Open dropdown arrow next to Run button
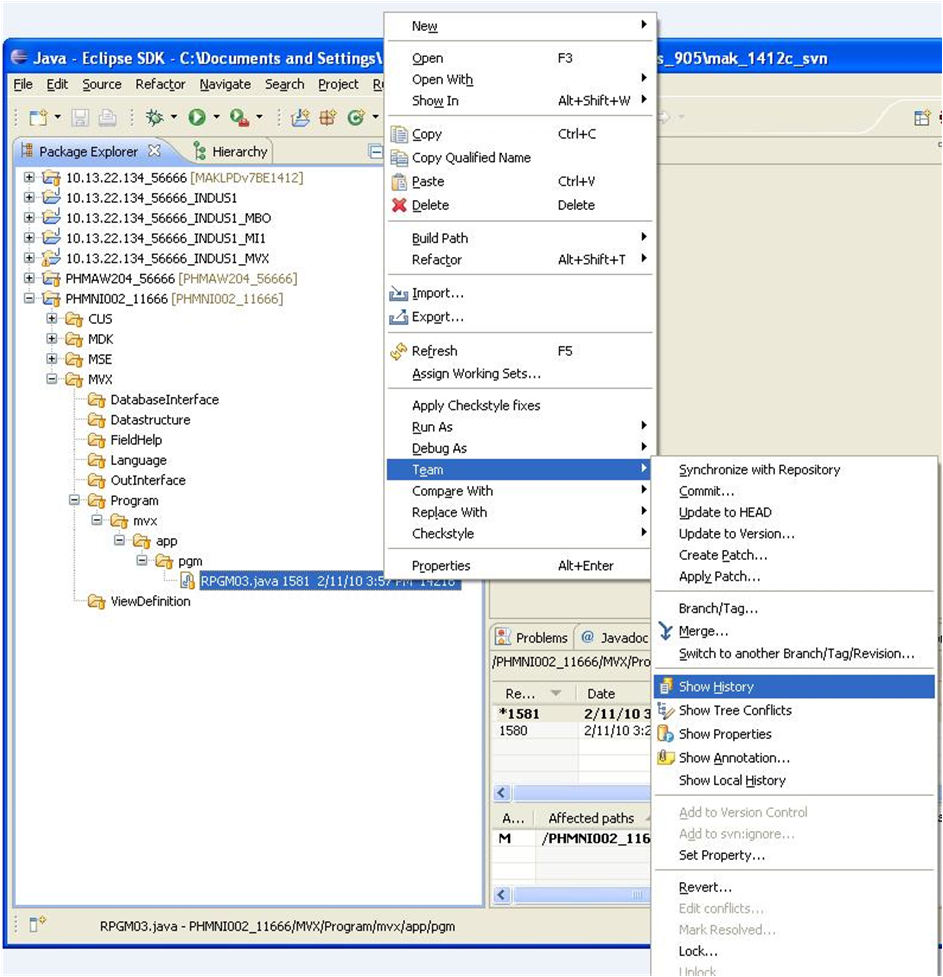This screenshot has width=943, height=977. (214, 118)
